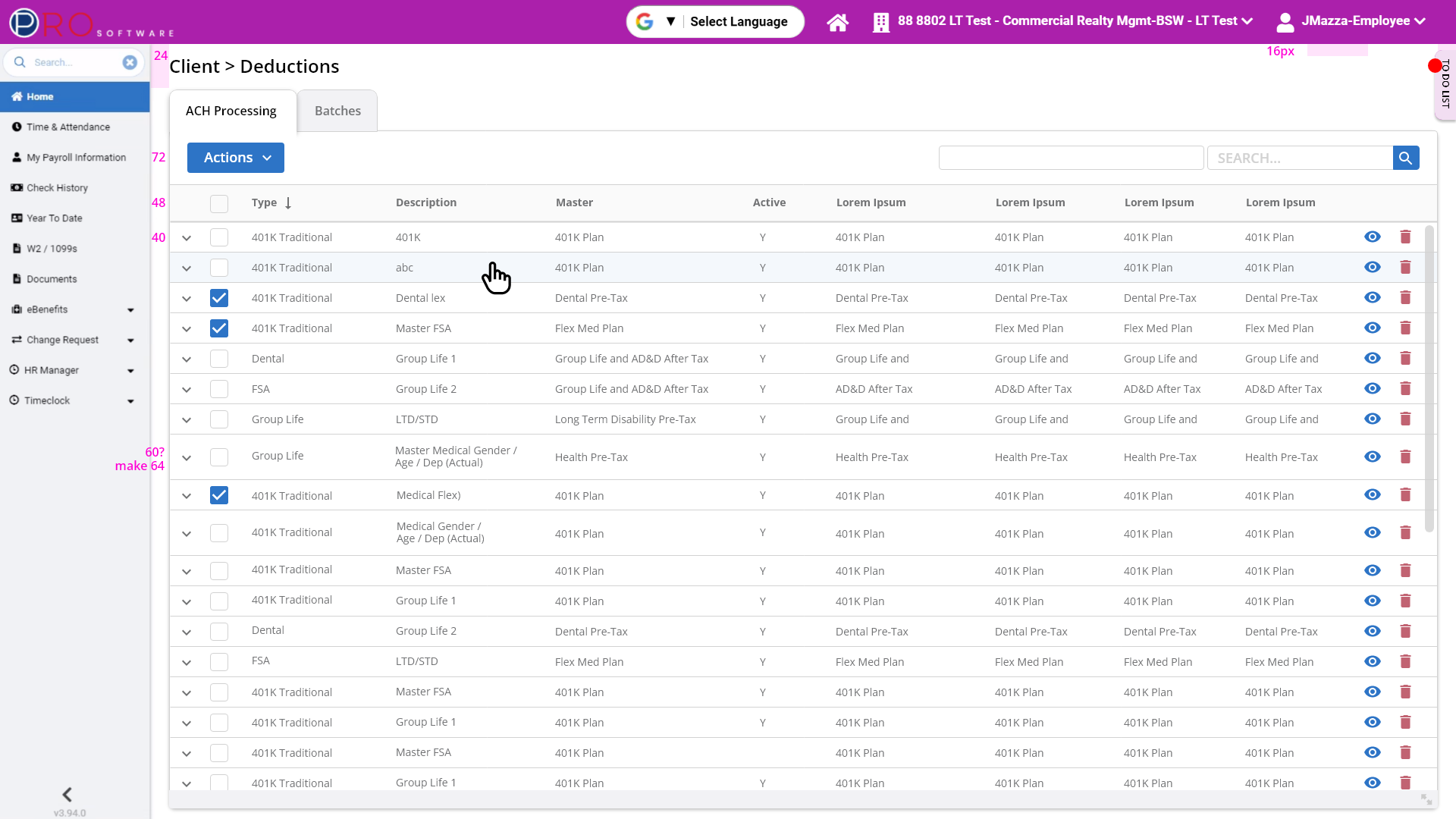This screenshot has width=1456, height=819.
Task: Delete the LTD/STD Group Life row
Action: pyautogui.click(x=1405, y=419)
